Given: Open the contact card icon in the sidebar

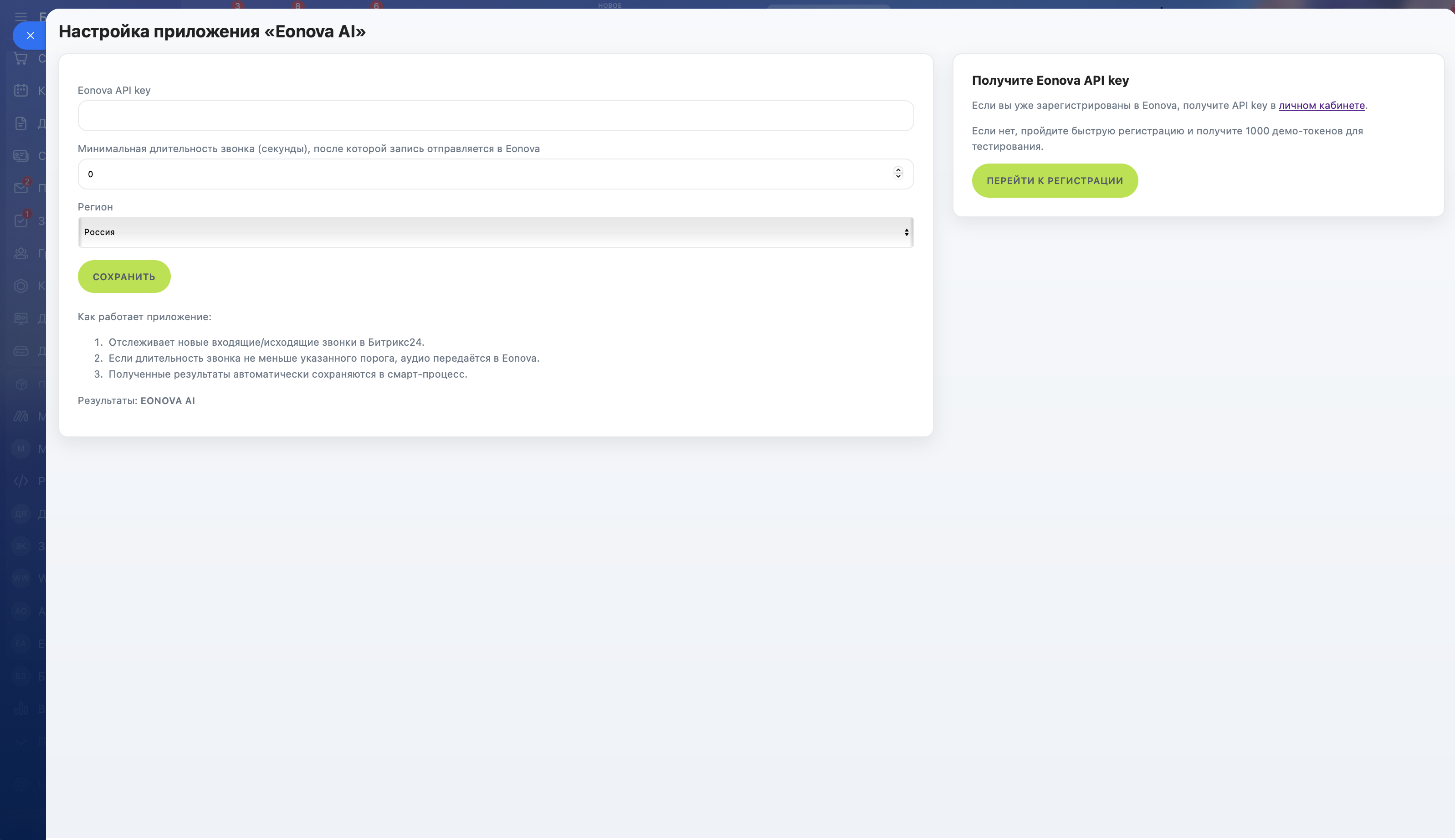Looking at the screenshot, I should (21, 156).
